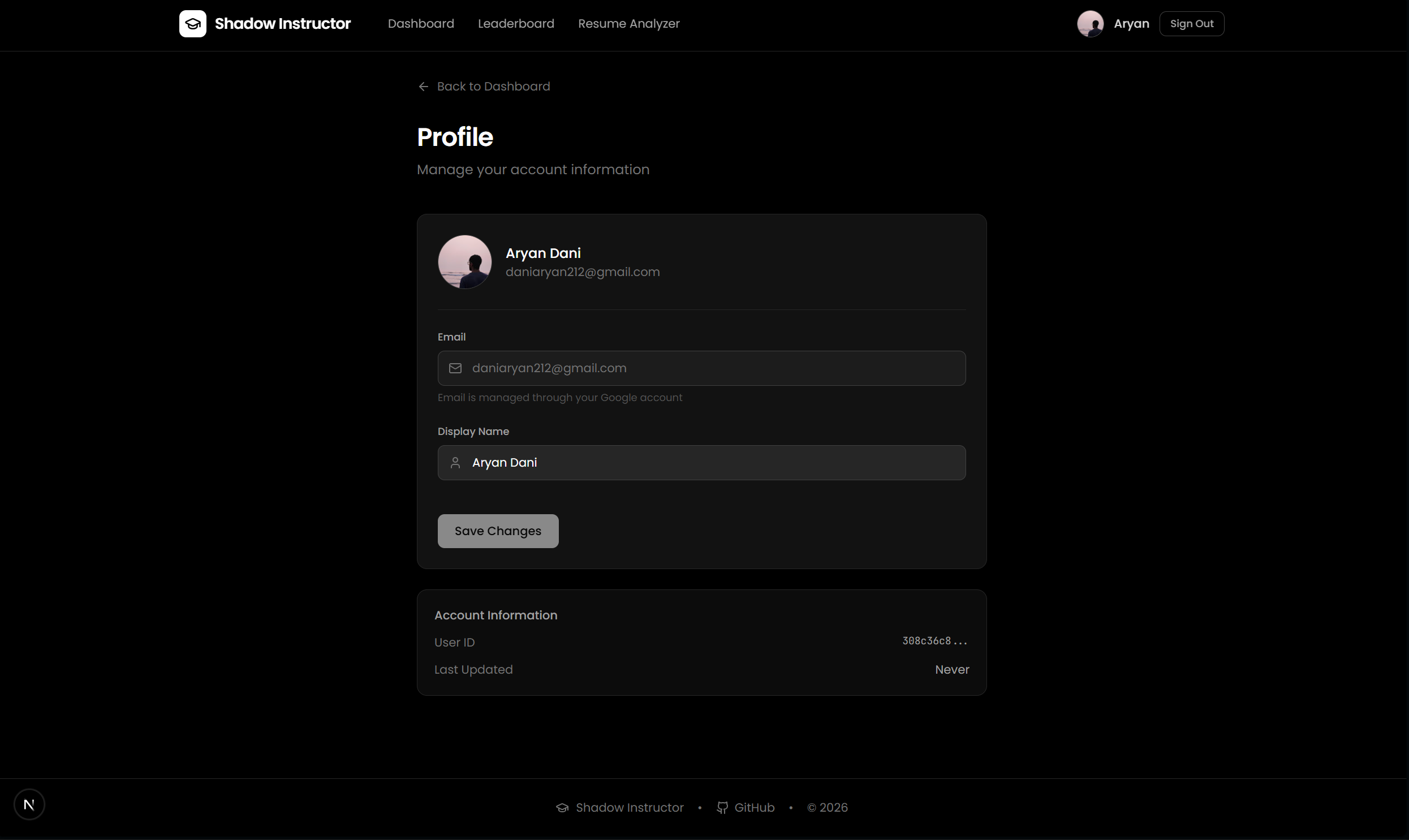Screen dimensions: 1409x840
Task: Click the back arrow icon
Action: click(423, 87)
